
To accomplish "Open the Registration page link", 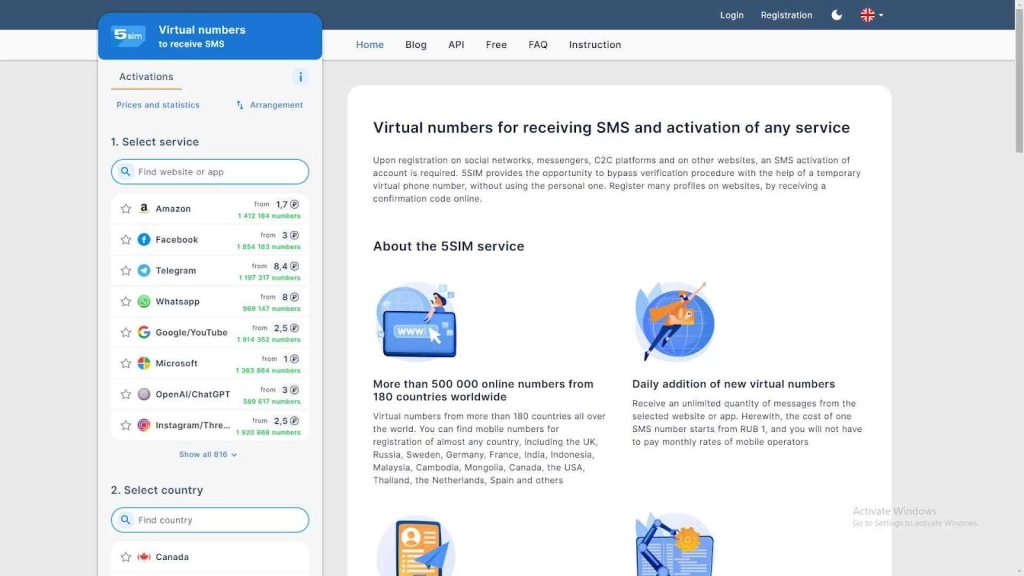I will (x=786, y=15).
